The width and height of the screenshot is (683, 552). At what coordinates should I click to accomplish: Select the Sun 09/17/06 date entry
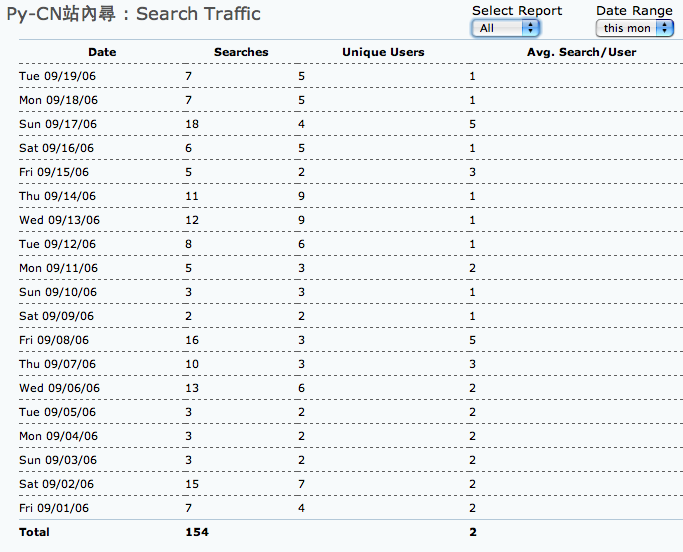[x=58, y=124]
